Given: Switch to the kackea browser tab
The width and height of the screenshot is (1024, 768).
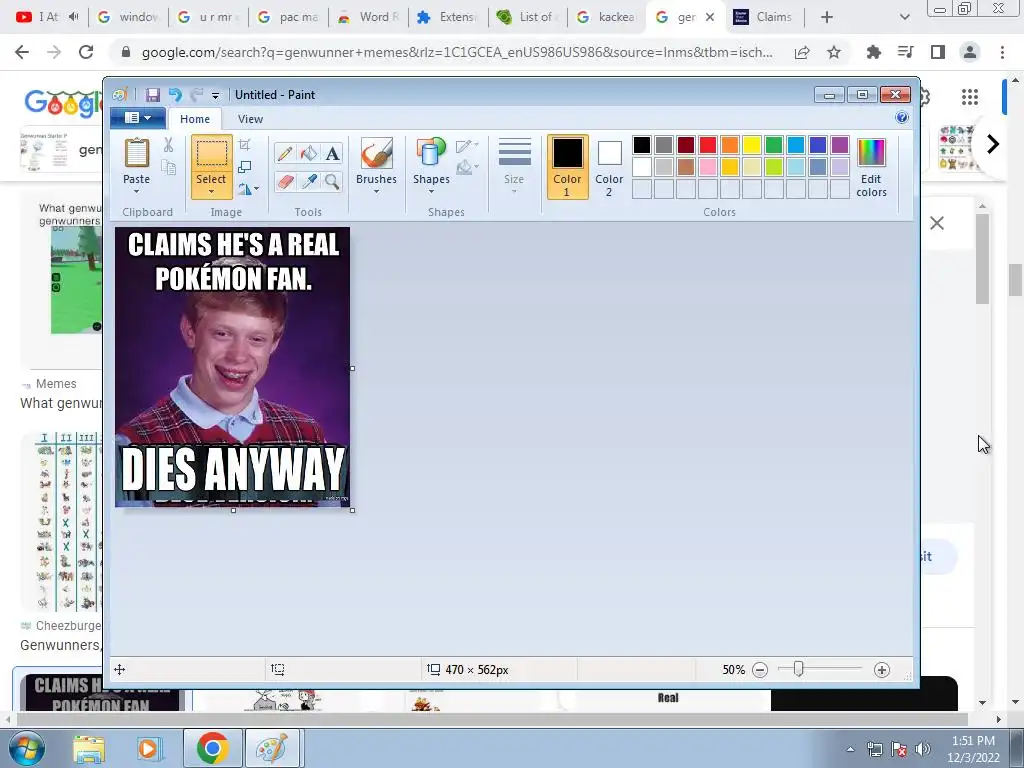Looking at the screenshot, I should coord(609,17).
